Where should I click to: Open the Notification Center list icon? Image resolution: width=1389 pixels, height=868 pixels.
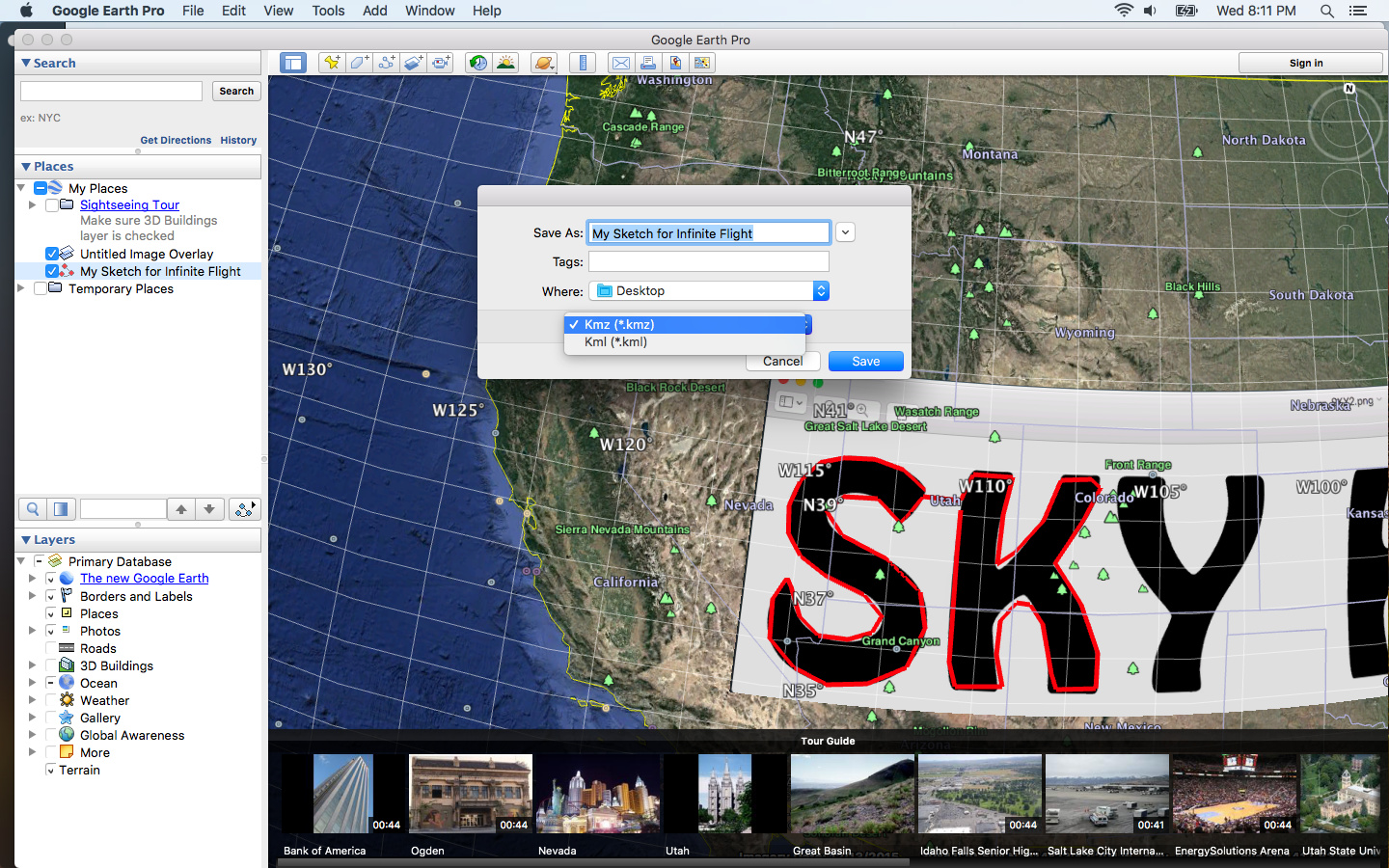point(1358,11)
